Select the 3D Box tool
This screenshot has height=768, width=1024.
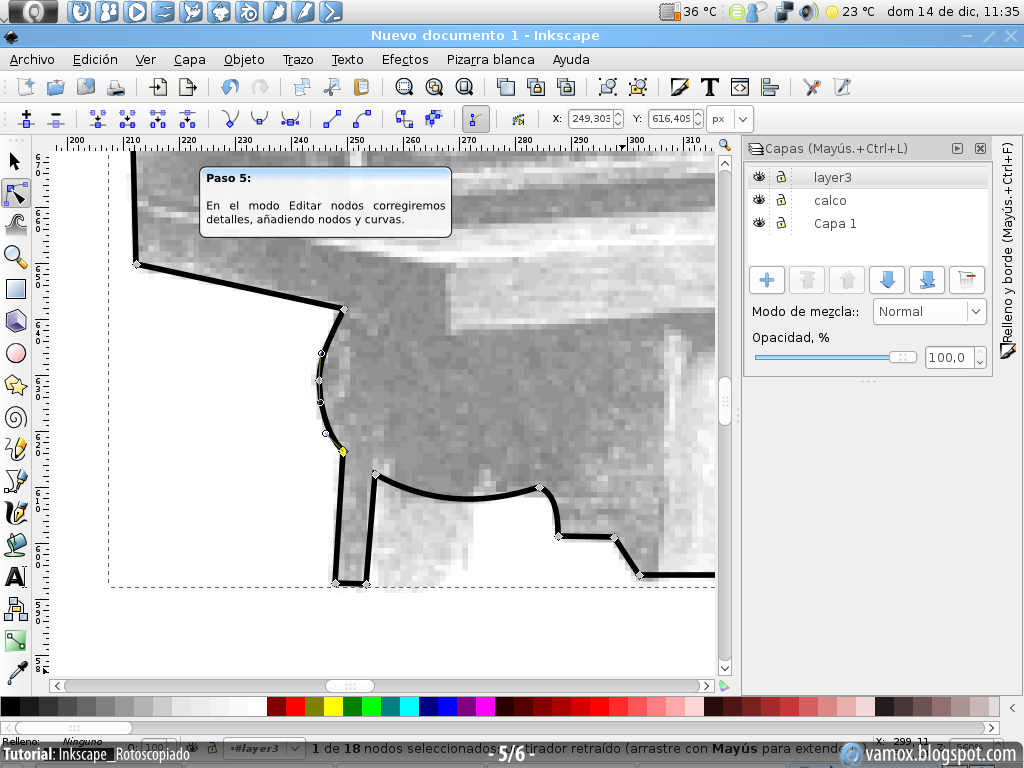[x=16, y=321]
